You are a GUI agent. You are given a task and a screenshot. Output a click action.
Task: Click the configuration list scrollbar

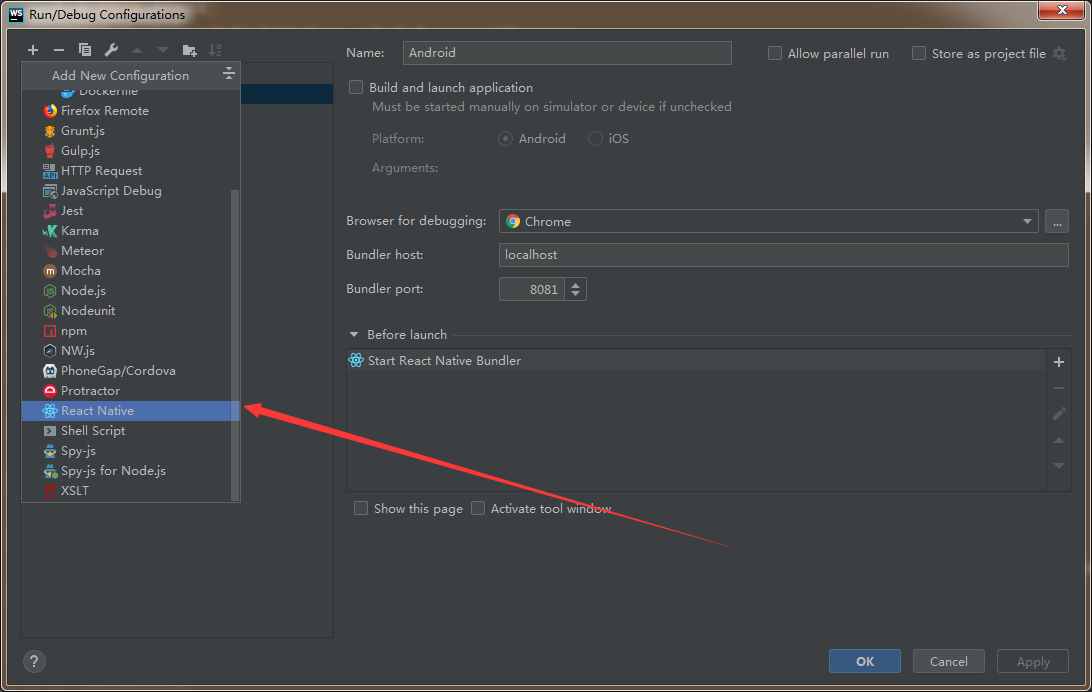[x=235, y=345]
